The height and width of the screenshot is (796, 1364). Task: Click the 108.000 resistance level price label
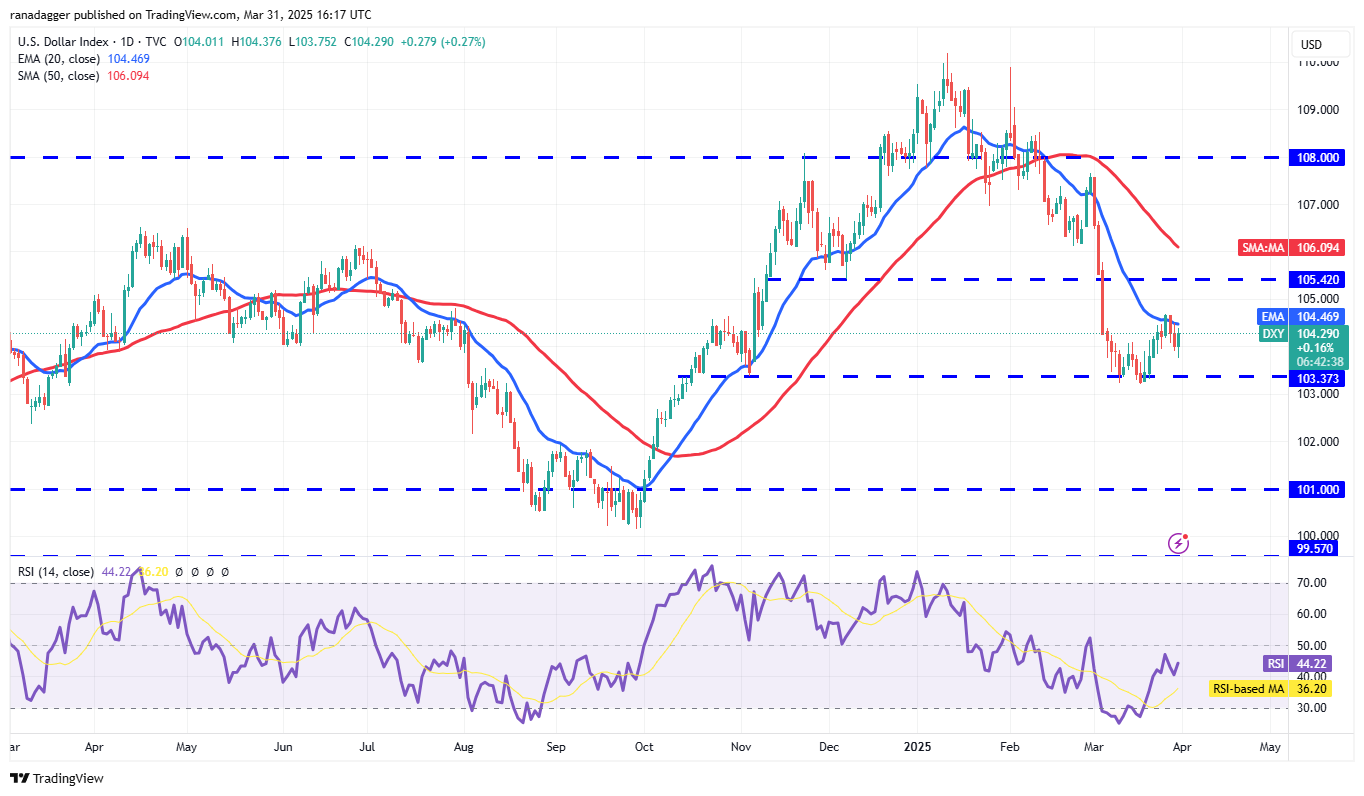point(1318,157)
